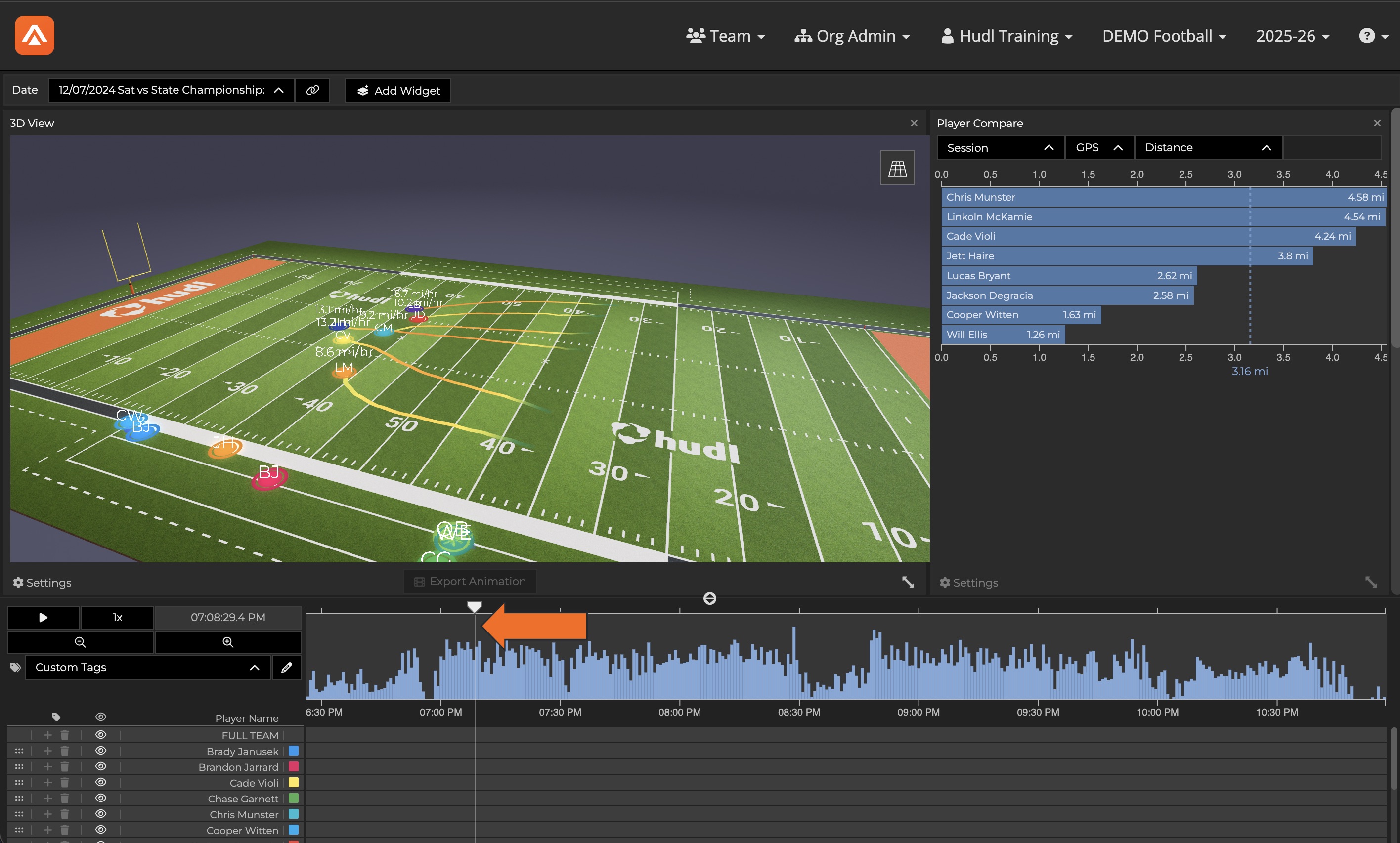
Task: Click the header tag column icon
Action: tap(56, 717)
